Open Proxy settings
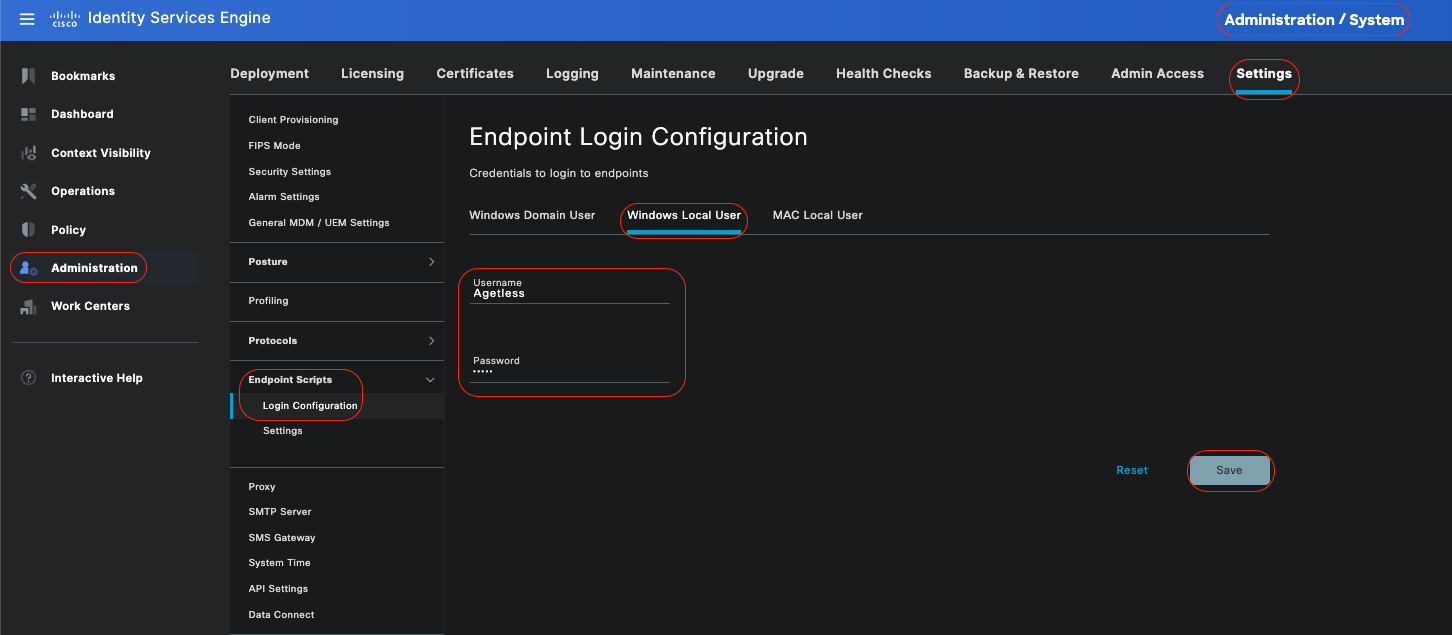 [262, 487]
